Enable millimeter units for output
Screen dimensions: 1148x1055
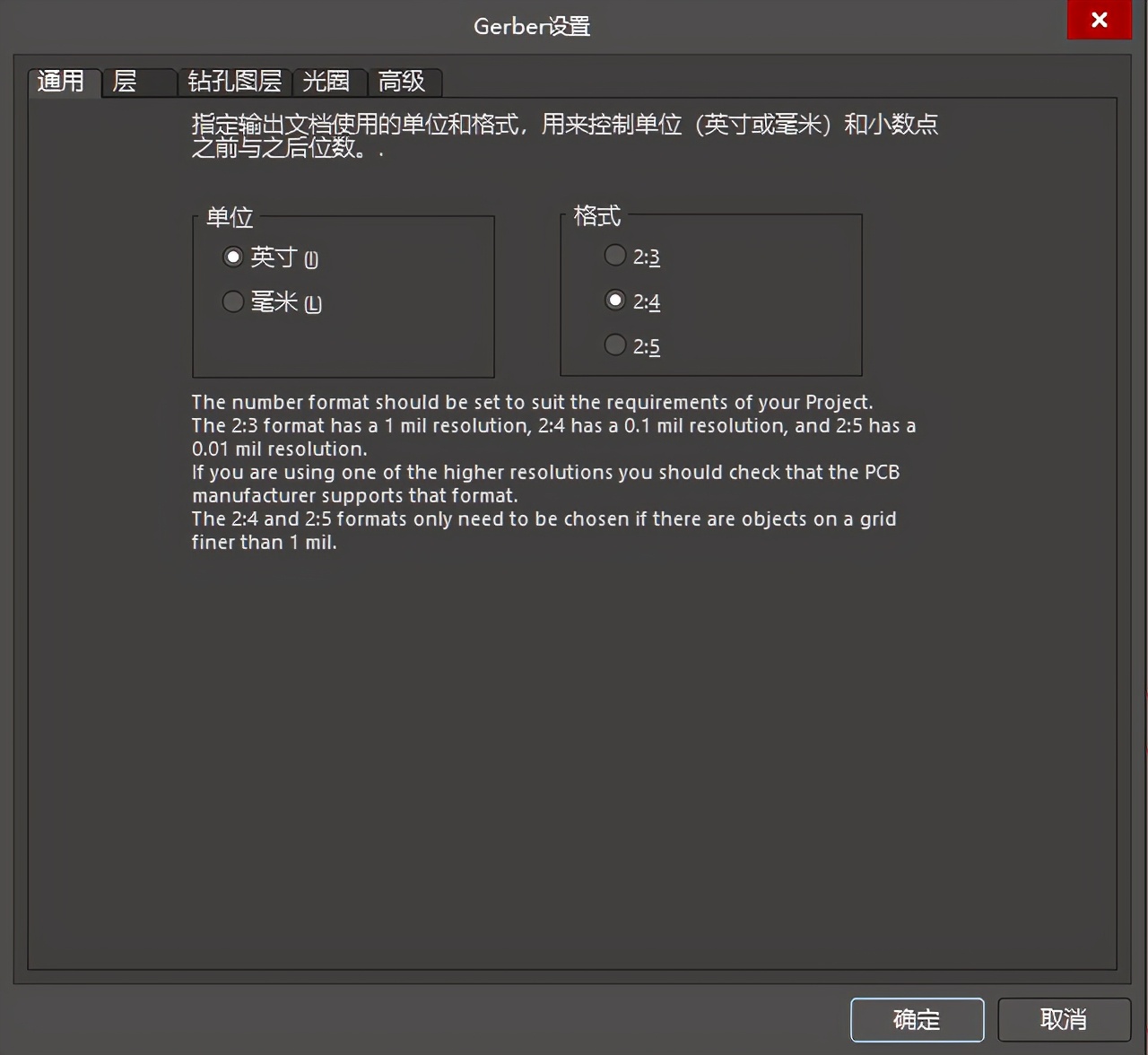232,301
